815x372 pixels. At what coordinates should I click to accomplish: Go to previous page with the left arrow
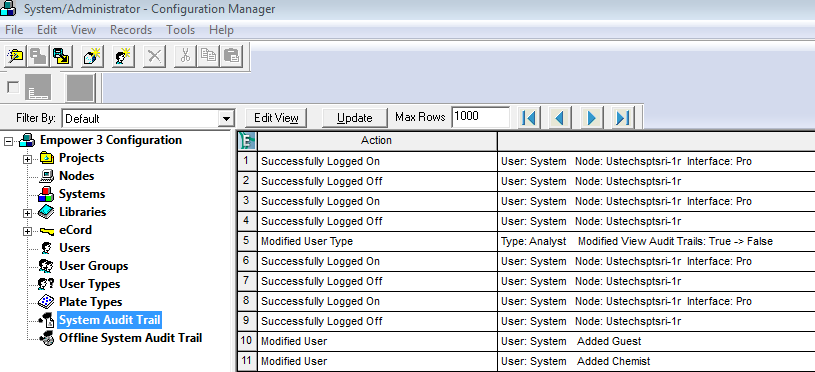point(560,118)
